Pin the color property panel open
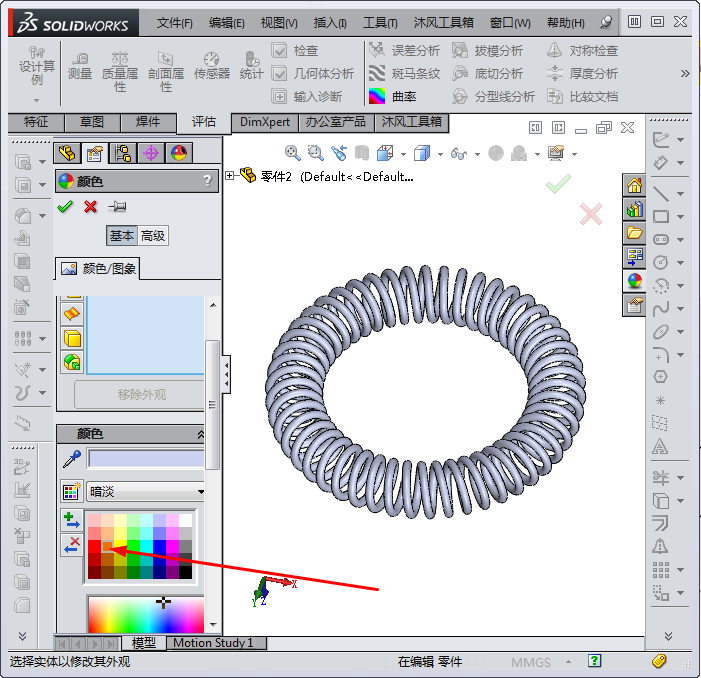Screen dimensions: 701x678 pos(117,207)
